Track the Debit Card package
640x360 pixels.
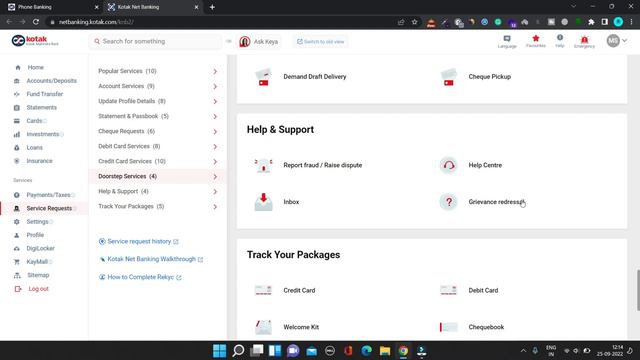[469, 290]
